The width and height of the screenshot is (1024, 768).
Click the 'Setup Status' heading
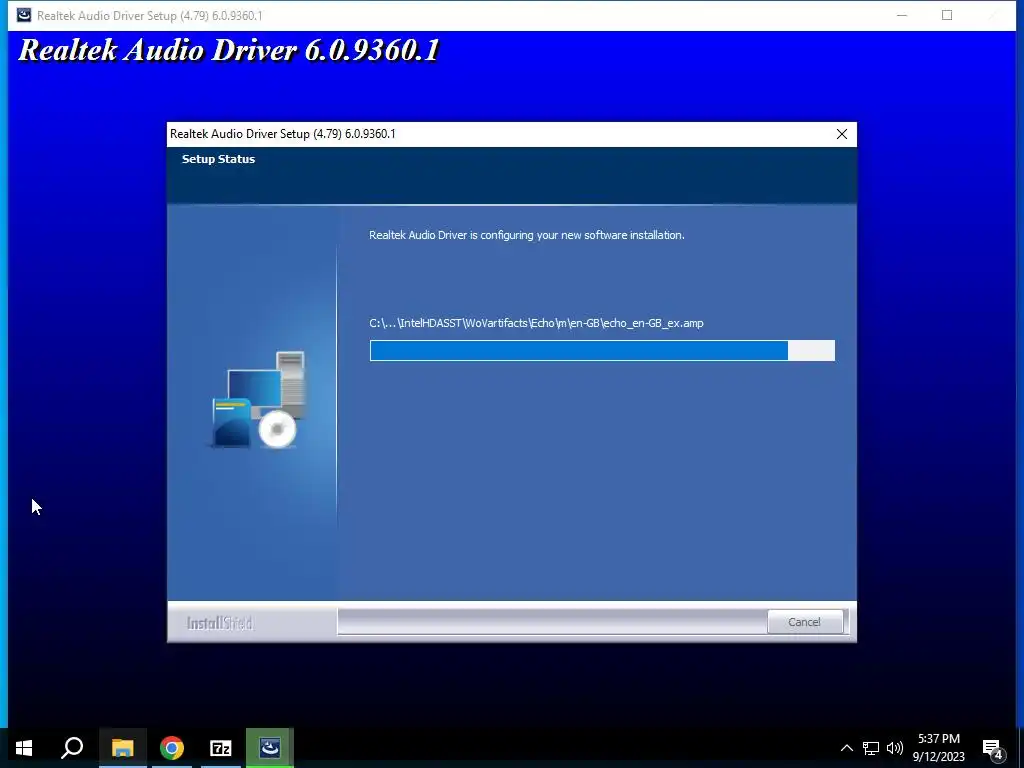click(x=218, y=159)
